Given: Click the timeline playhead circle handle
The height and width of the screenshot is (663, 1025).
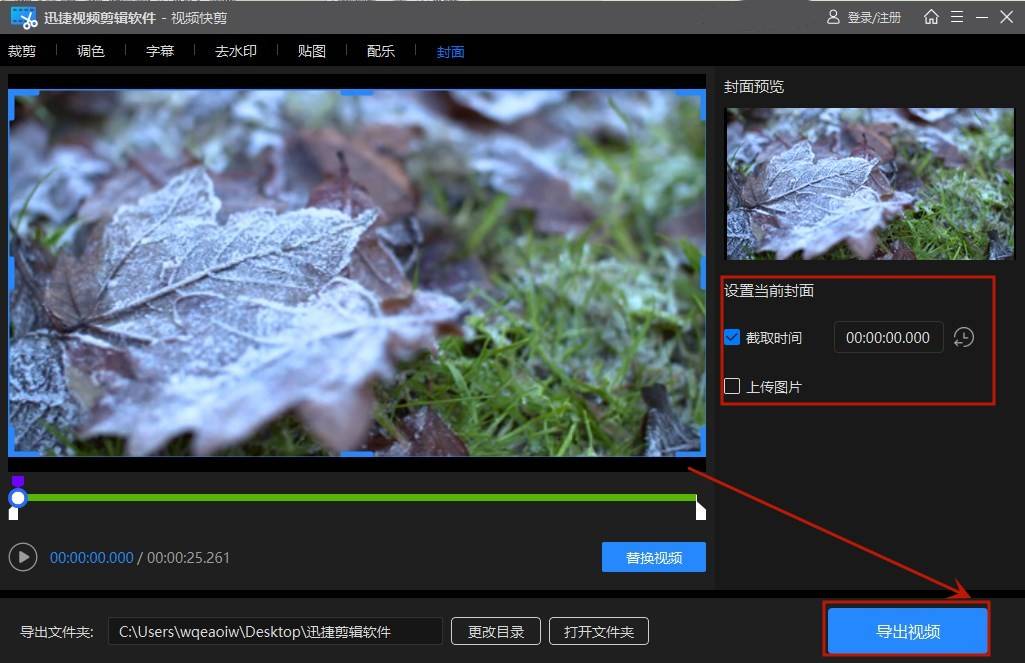Looking at the screenshot, I should tap(18, 498).
